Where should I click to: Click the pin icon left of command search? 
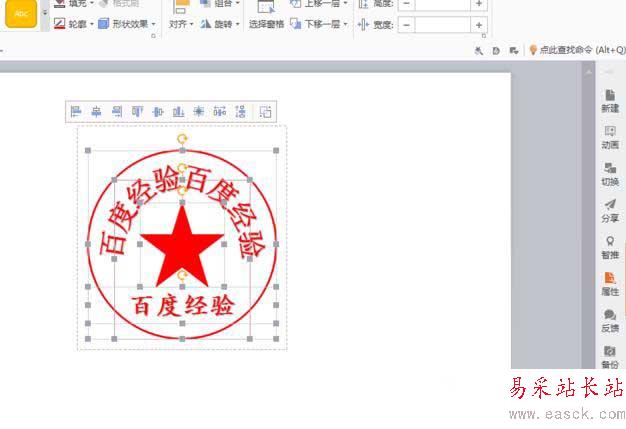[x=478, y=50]
